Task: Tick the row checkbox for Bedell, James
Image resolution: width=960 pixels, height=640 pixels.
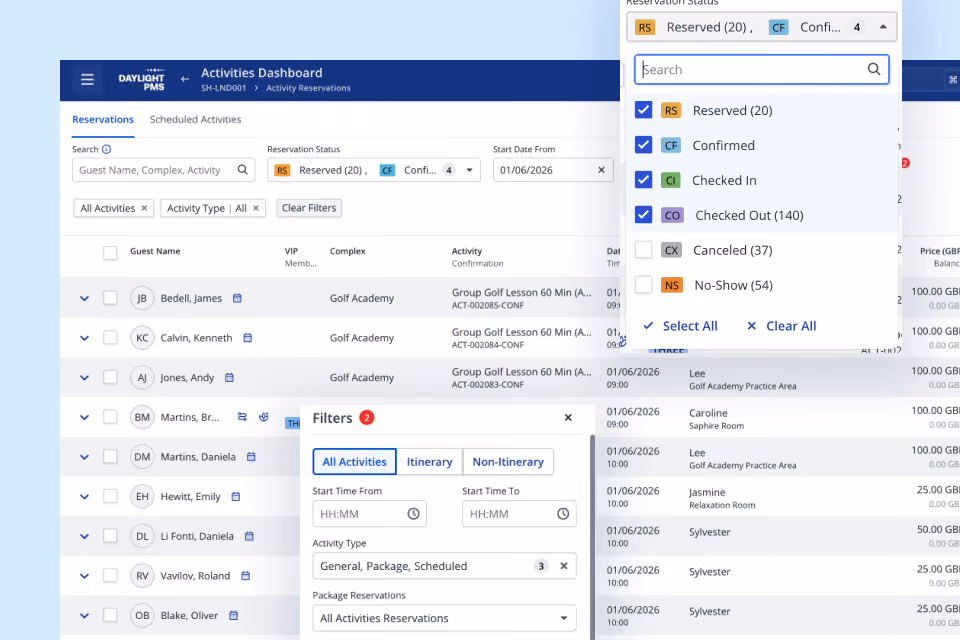Action: point(110,298)
